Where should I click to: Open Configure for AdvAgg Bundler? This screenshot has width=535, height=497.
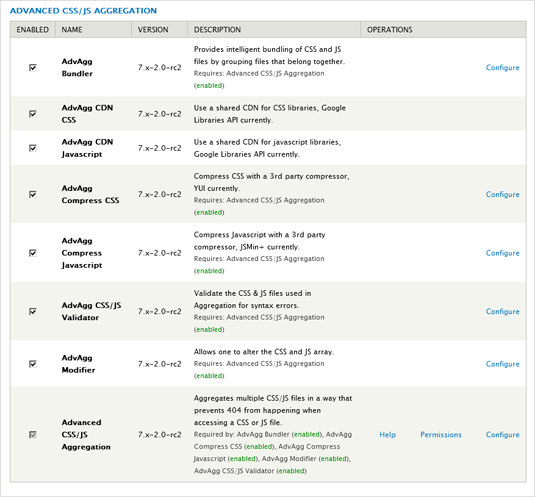(503, 68)
